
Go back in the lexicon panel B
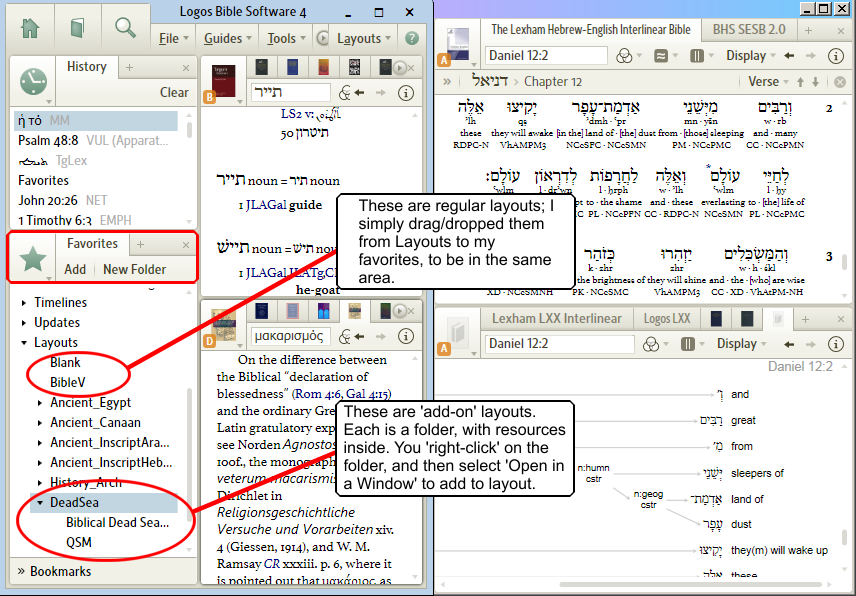359,93
